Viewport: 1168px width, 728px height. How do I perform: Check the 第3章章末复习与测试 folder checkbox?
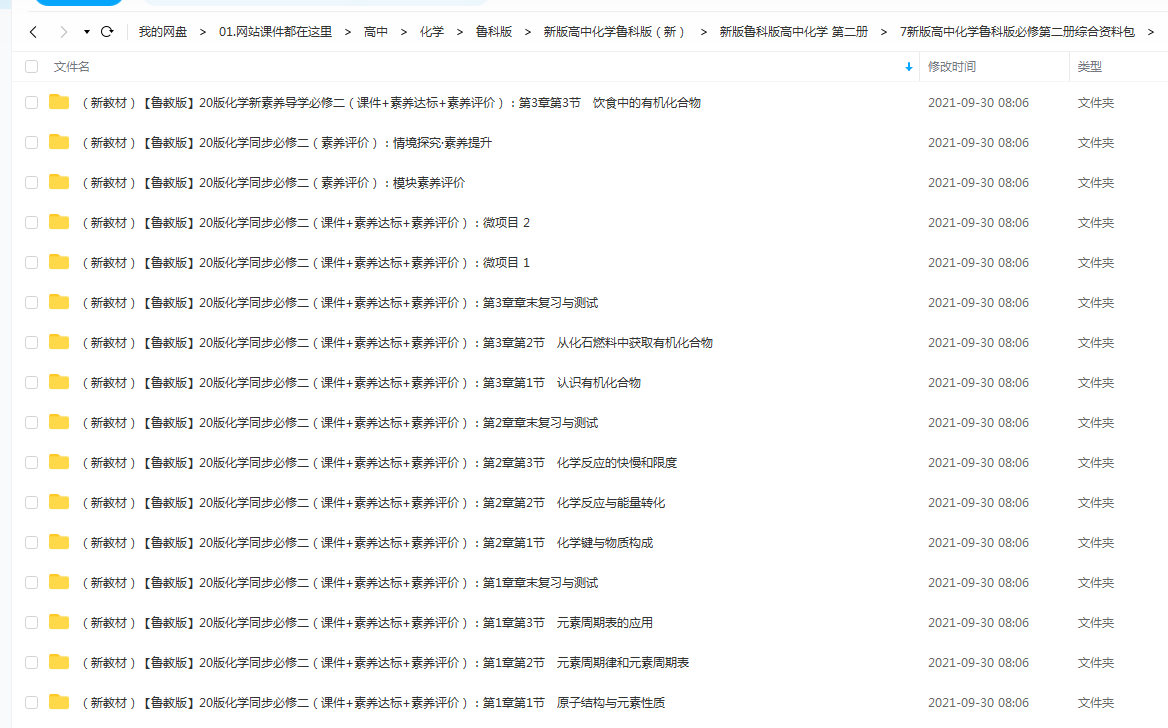click(31, 303)
